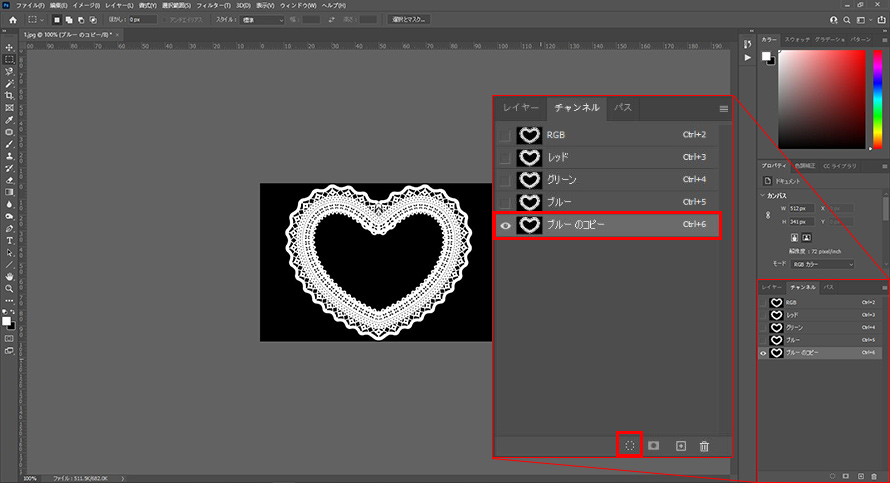Click the Home icon in options bar
The height and width of the screenshot is (483, 890).
(12, 20)
